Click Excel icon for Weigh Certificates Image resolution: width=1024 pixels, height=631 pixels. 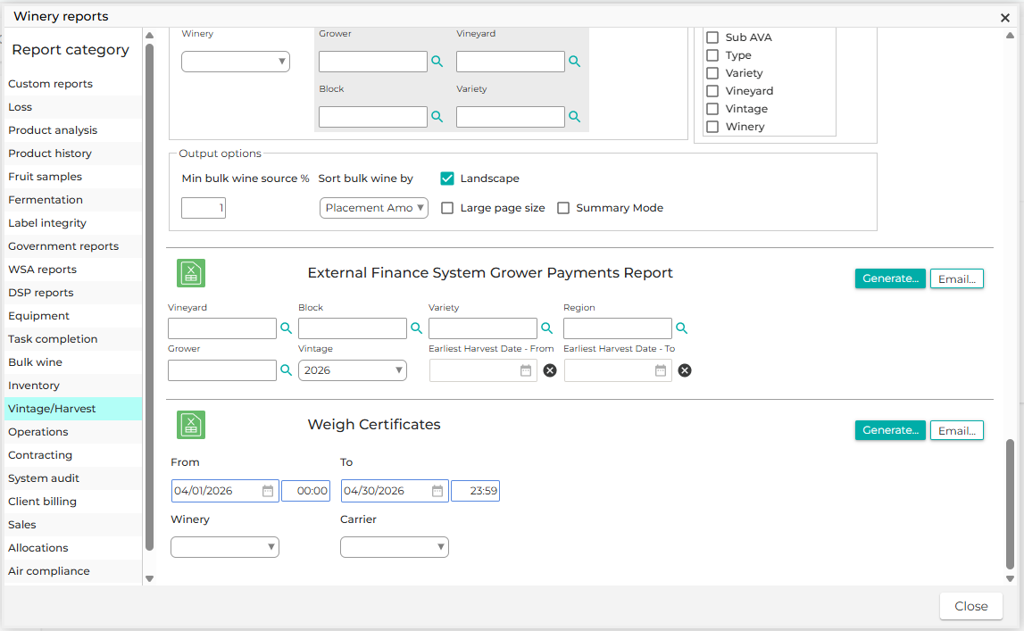tap(191, 425)
